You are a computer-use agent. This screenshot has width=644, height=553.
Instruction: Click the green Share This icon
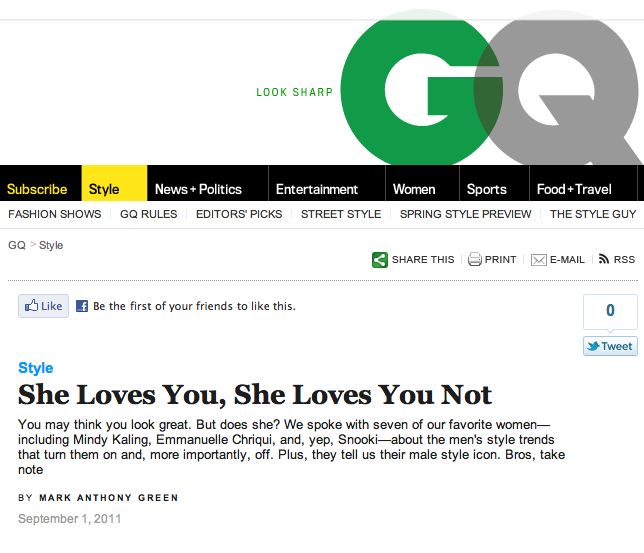pyautogui.click(x=380, y=260)
